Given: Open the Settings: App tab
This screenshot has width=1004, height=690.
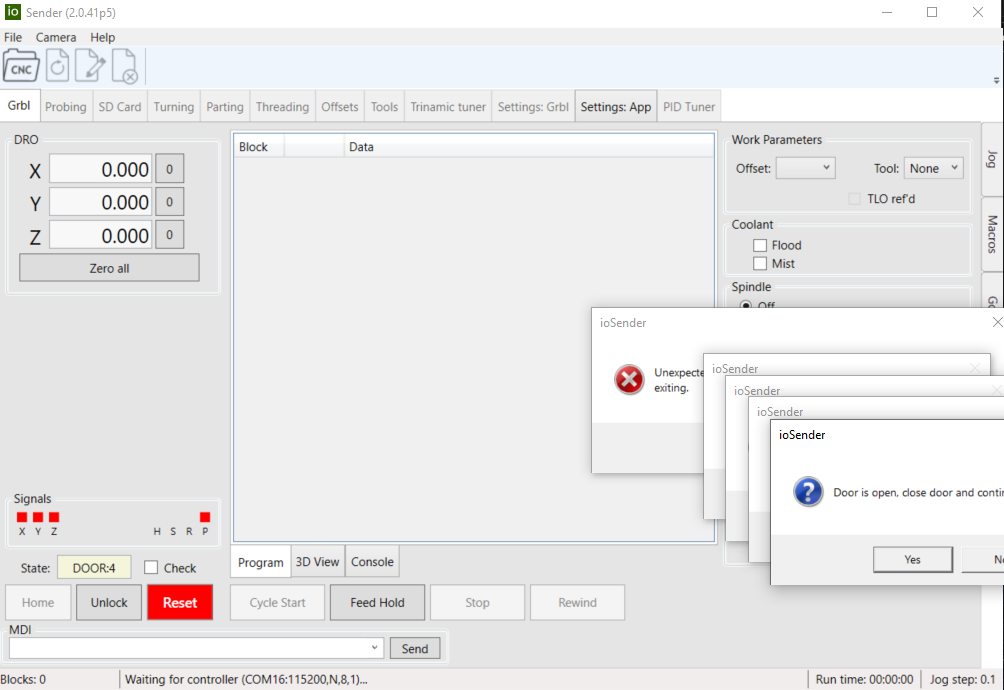Looking at the screenshot, I should click(x=616, y=106).
